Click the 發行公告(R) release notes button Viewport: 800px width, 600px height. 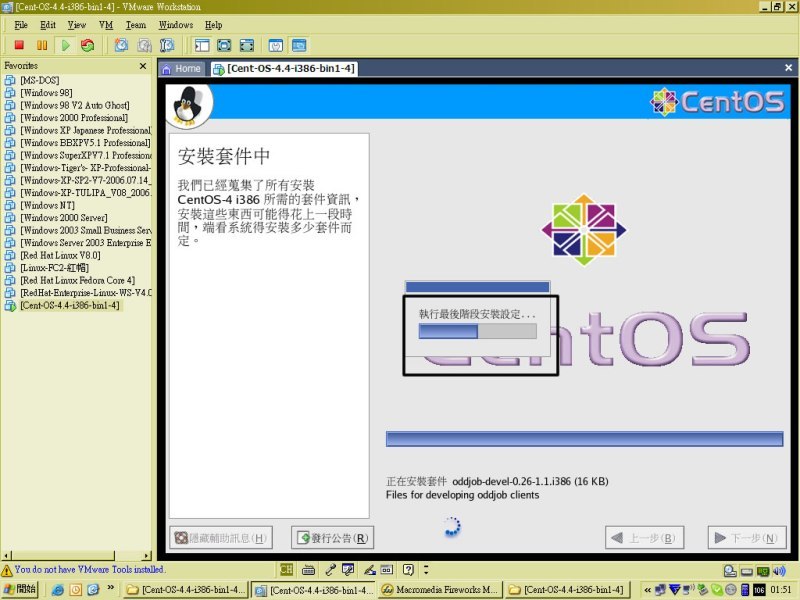tap(333, 538)
